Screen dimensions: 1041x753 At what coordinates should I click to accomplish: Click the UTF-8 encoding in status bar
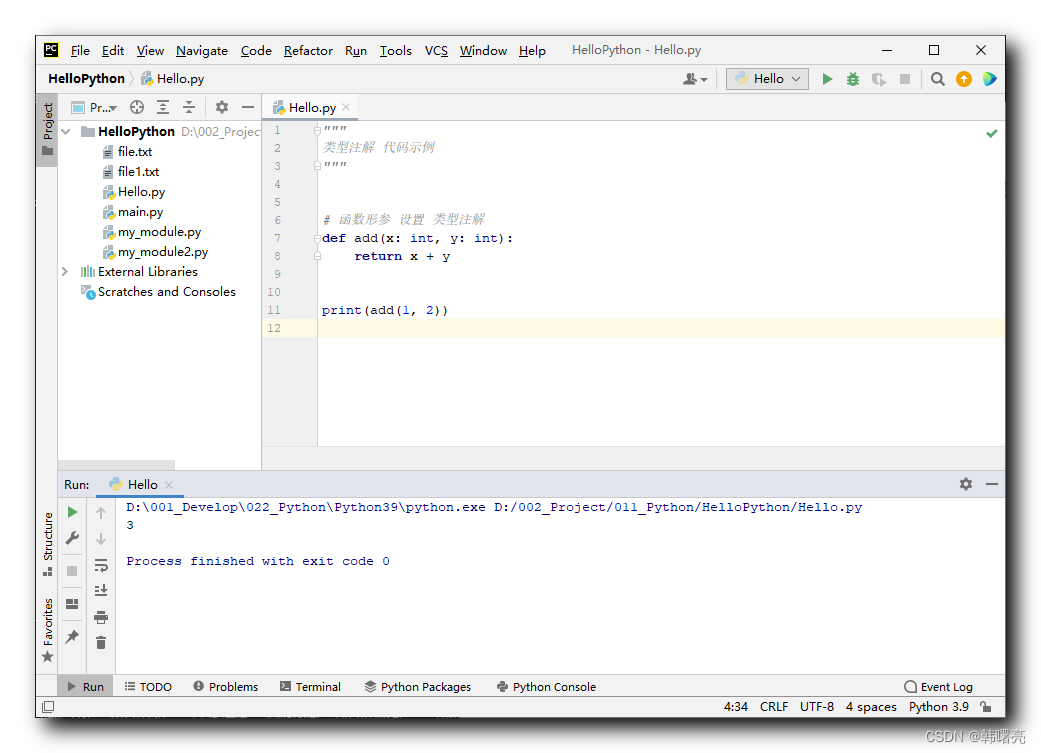click(x=817, y=707)
